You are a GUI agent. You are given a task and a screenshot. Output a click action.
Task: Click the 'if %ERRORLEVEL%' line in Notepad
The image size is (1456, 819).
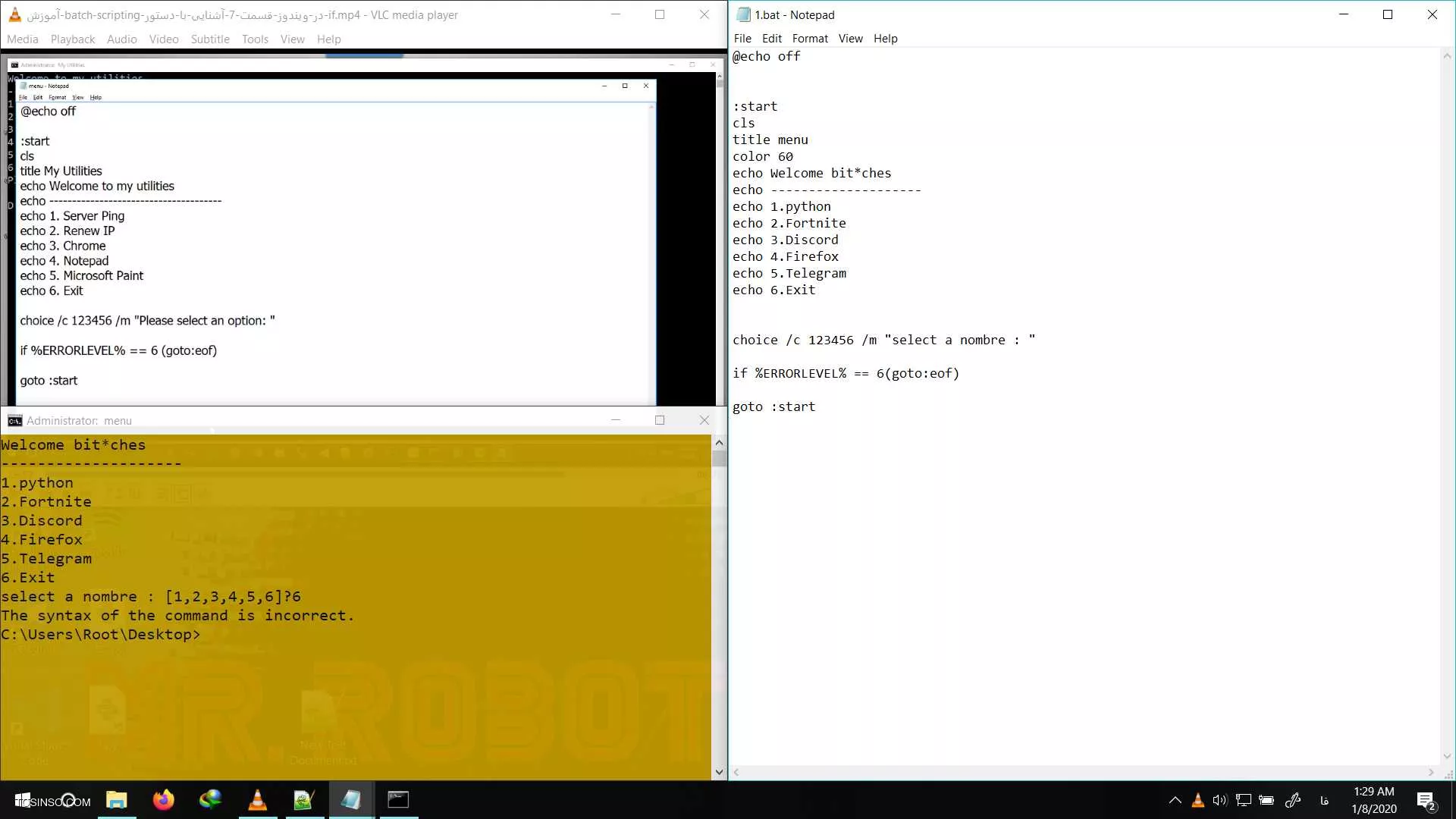(x=846, y=373)
